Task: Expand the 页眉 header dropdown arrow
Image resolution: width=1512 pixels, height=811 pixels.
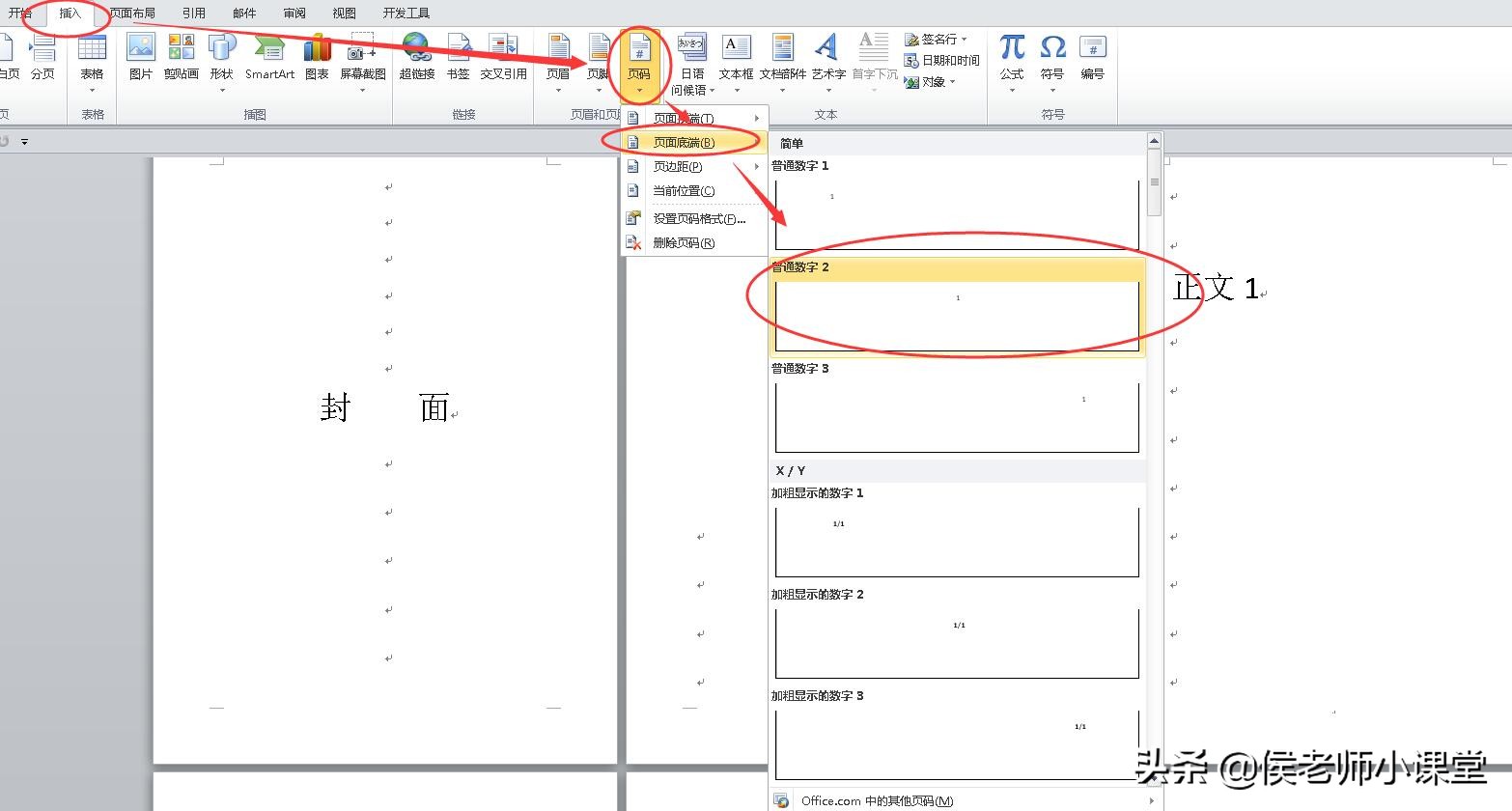Action: [x=558, y=91]
